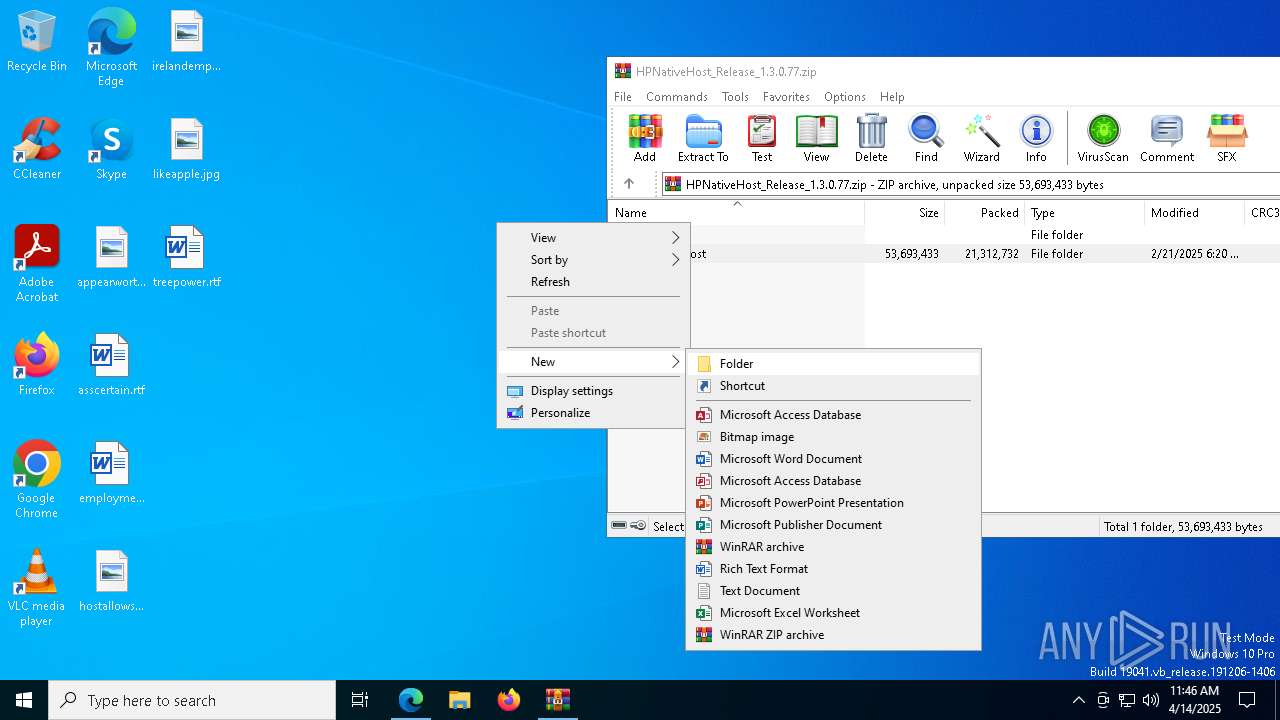The height and width of the screenshot is (720, 1280).
Task: Select the CCleaner desktop shortcut
Action: (37, 150)
